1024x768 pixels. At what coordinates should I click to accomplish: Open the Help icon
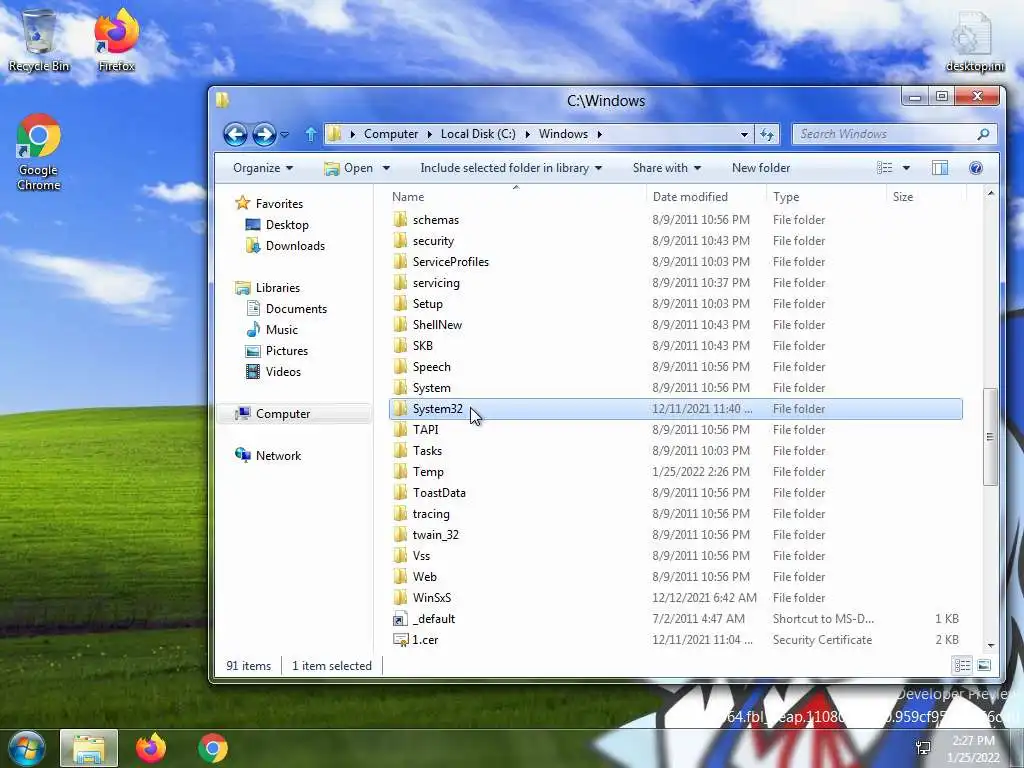tap(976, 168)
